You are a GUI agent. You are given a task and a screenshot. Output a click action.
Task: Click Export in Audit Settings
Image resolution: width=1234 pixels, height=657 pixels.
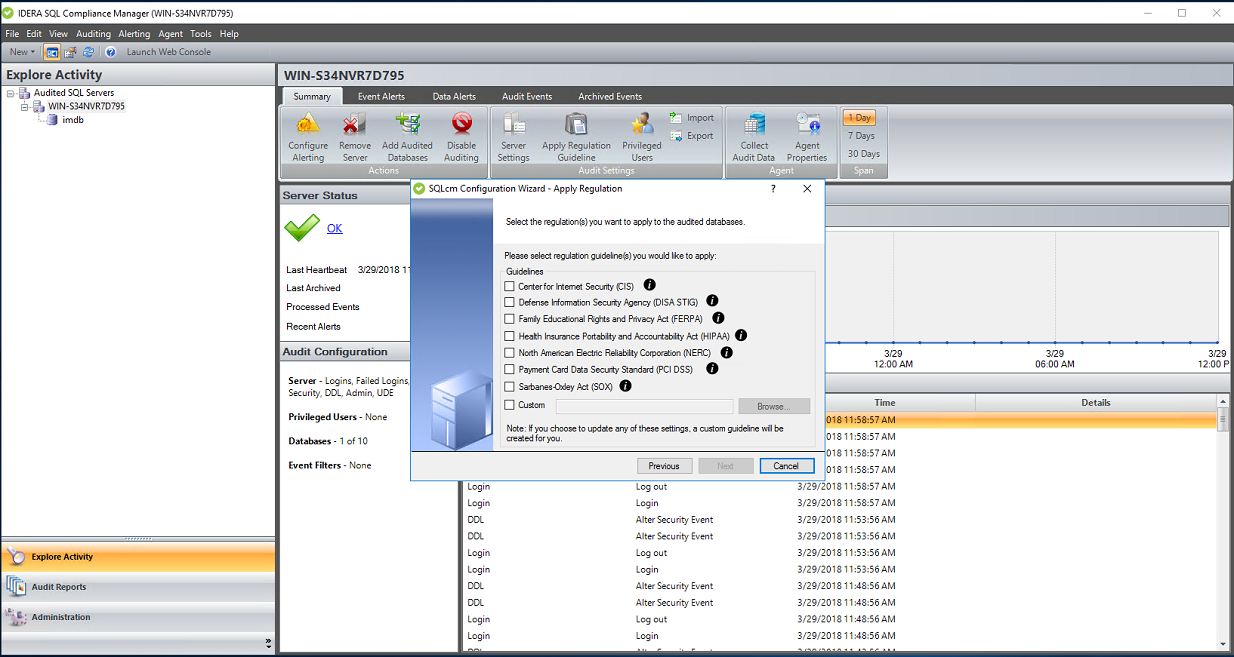(692, 136)
